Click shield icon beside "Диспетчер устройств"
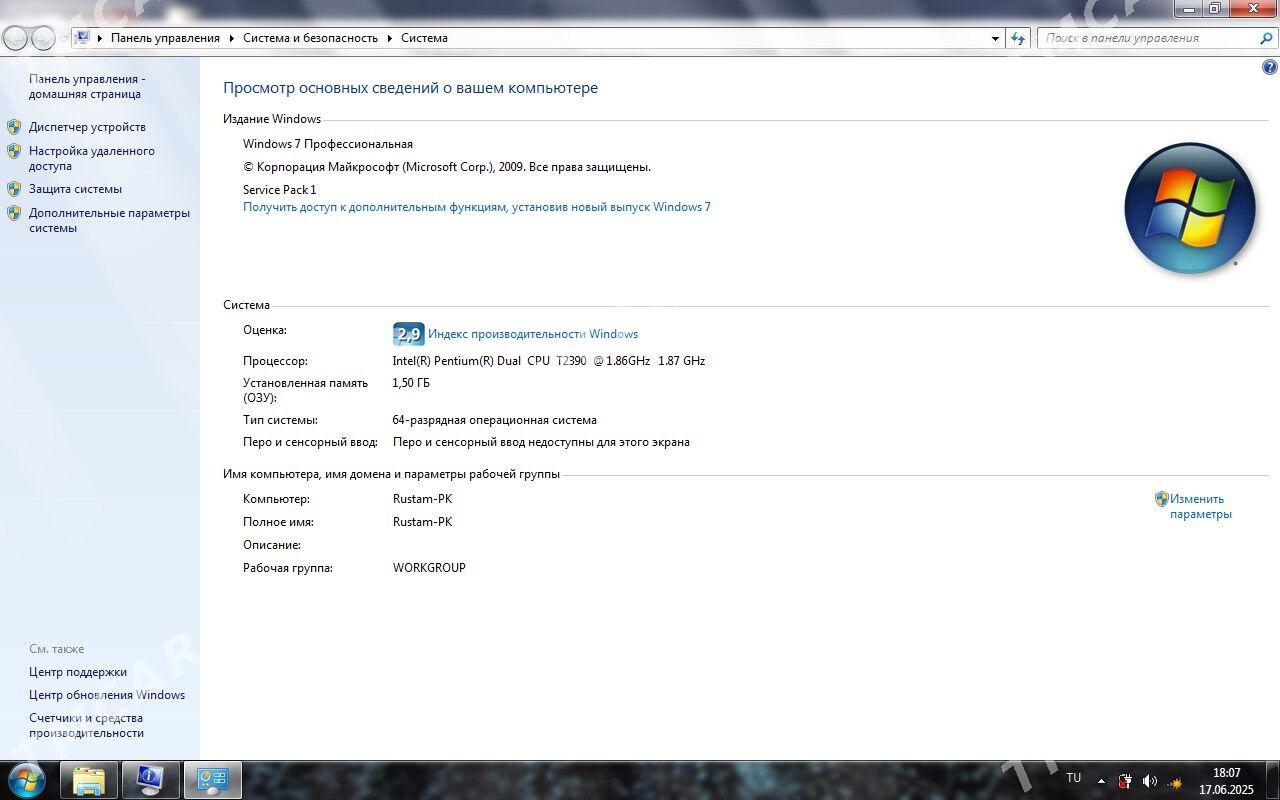The height and width of the screenshot is (800, 1280). coord(14,127)
